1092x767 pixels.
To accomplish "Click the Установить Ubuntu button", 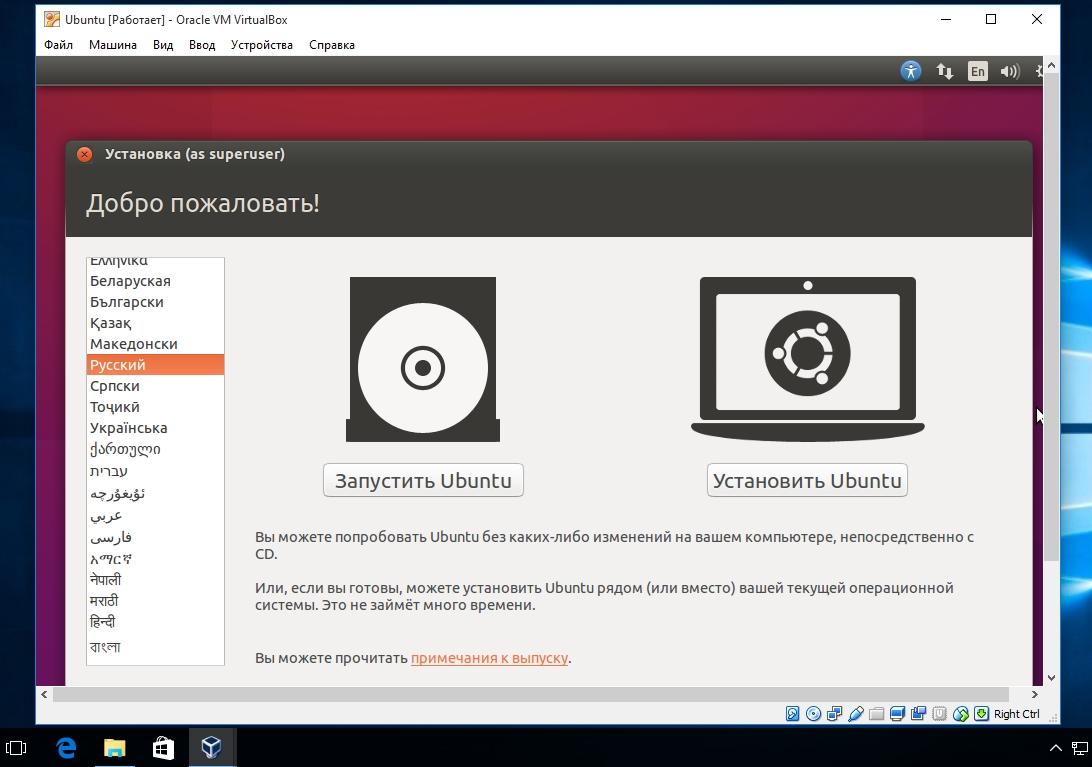I will coord(807,481).
